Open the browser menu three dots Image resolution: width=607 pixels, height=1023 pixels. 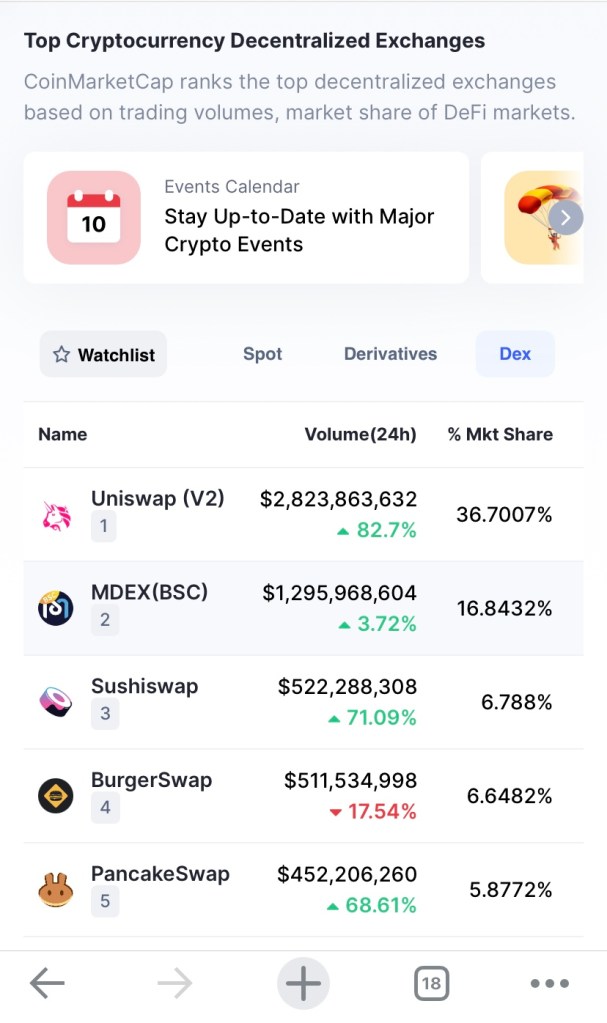coord(549,984)
